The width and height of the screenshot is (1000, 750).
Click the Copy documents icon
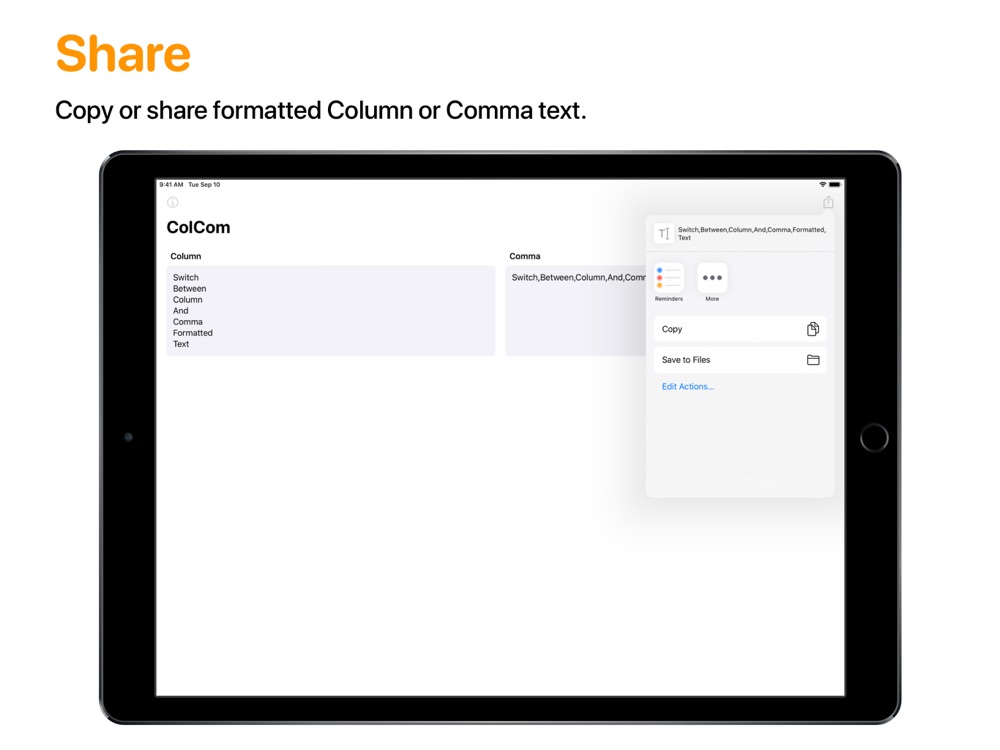[x=813, y=329]
